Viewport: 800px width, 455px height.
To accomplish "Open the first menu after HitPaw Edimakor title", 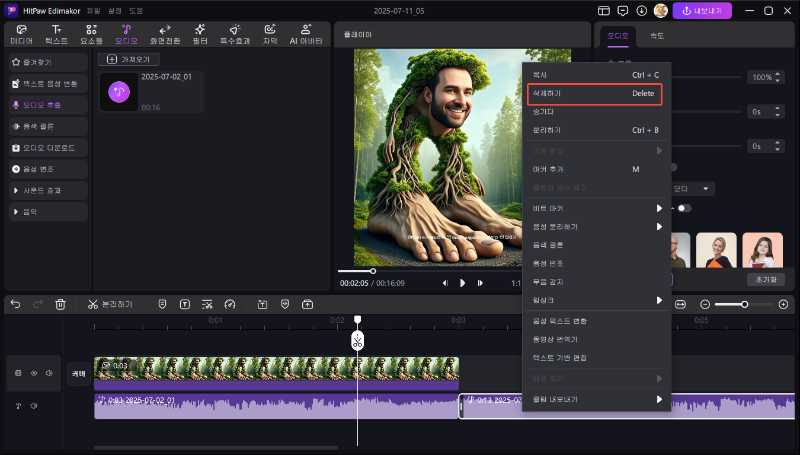I will click(93, 11).
